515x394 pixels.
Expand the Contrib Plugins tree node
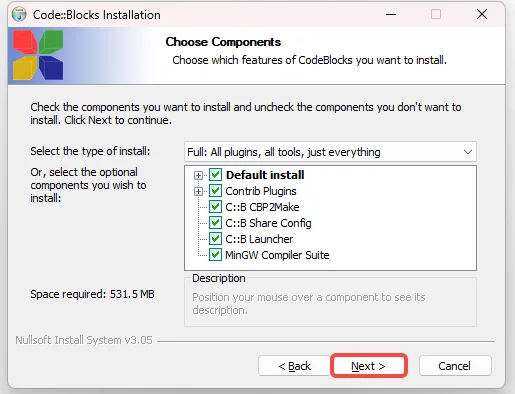point(198,191)
